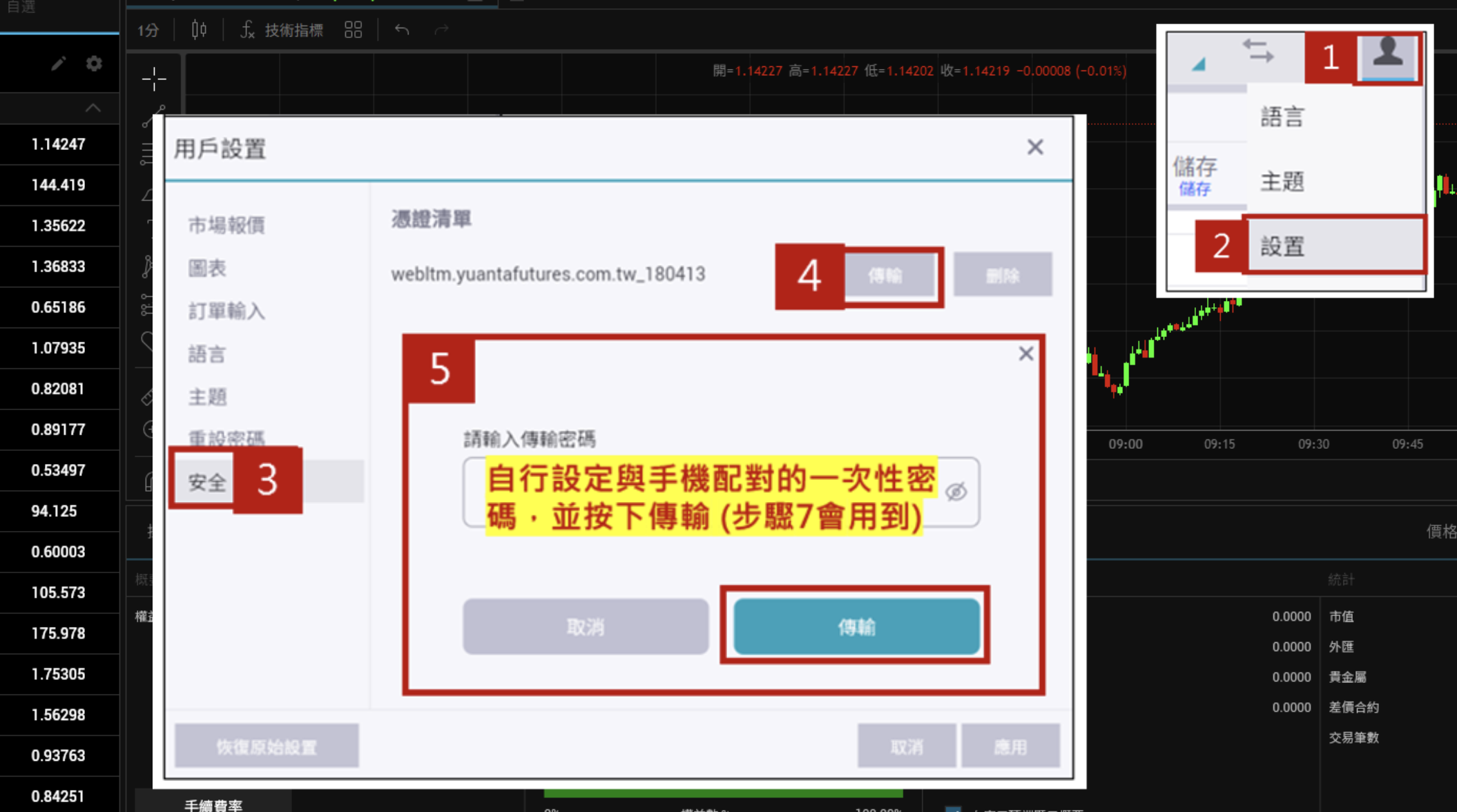Select 安全 security section
This screenshot has width=1457, height=812.
click(x=207, y=482)
